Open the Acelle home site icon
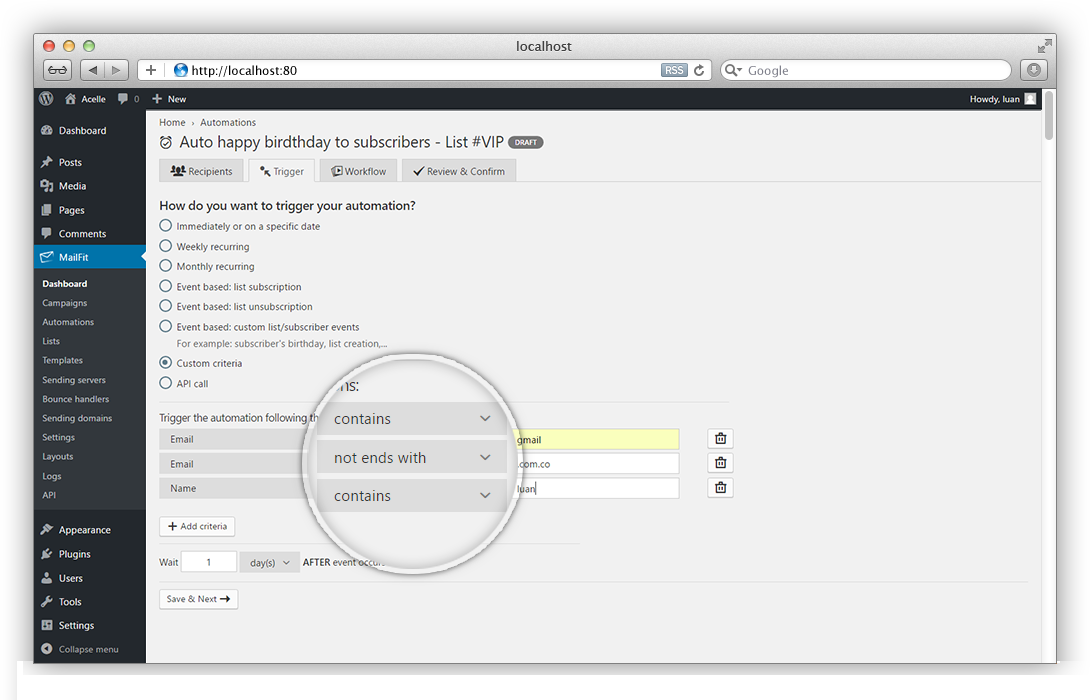 (x=70, y=99)
